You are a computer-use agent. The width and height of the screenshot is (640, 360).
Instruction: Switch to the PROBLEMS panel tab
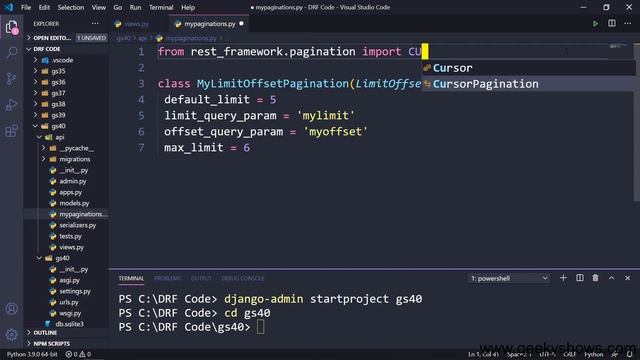pyautogui.click(x=167, y=278)
